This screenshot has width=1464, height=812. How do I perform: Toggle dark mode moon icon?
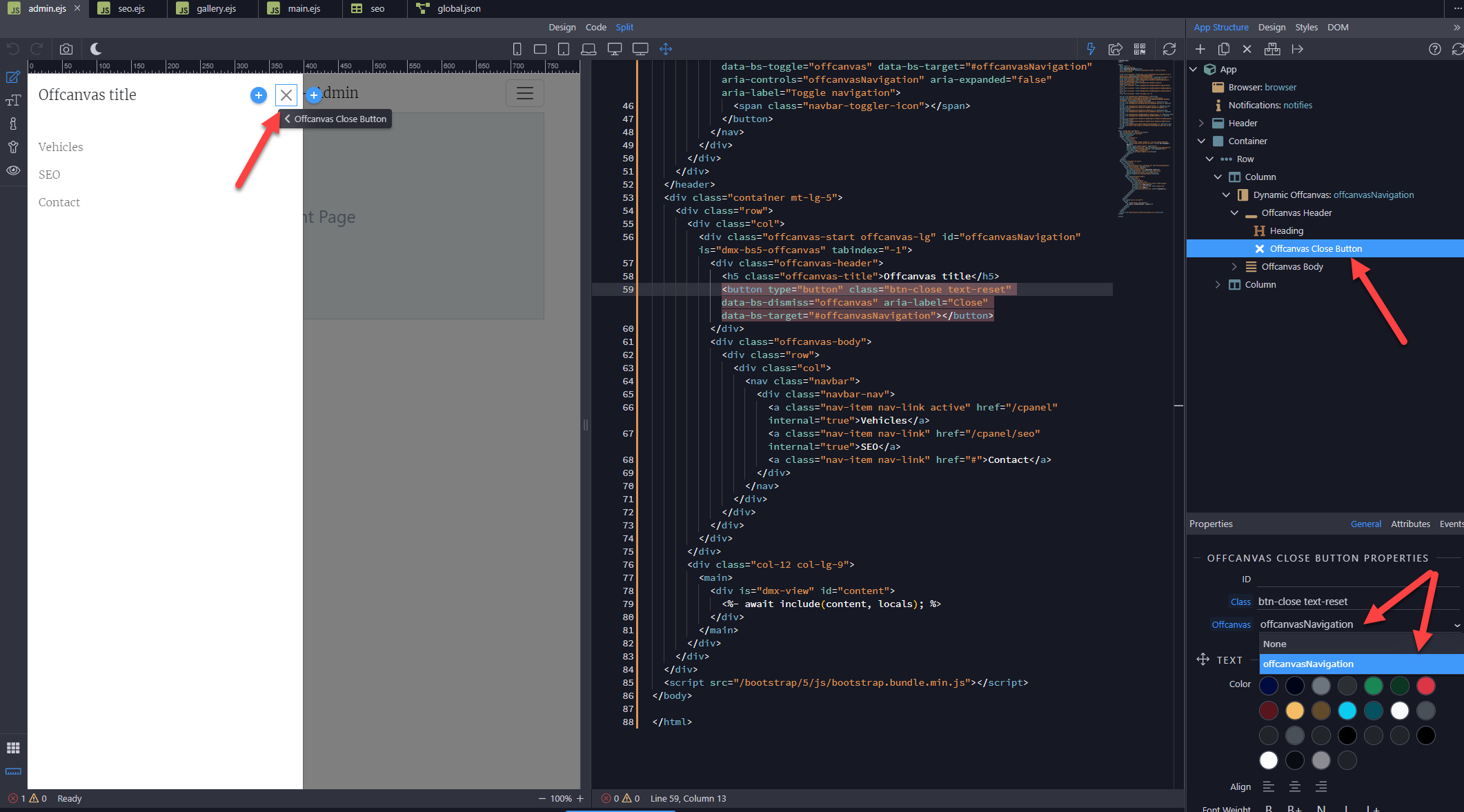pos(96,49)
